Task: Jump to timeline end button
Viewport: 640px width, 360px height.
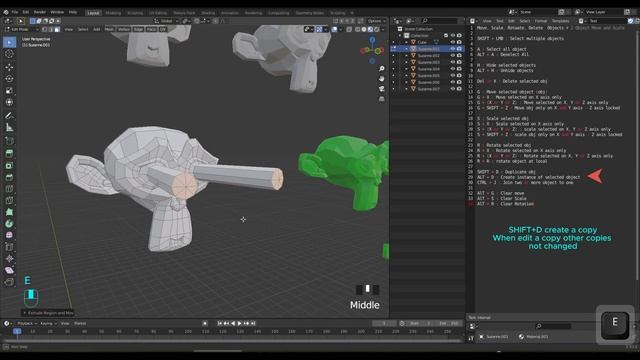Action: click(253, 323)
